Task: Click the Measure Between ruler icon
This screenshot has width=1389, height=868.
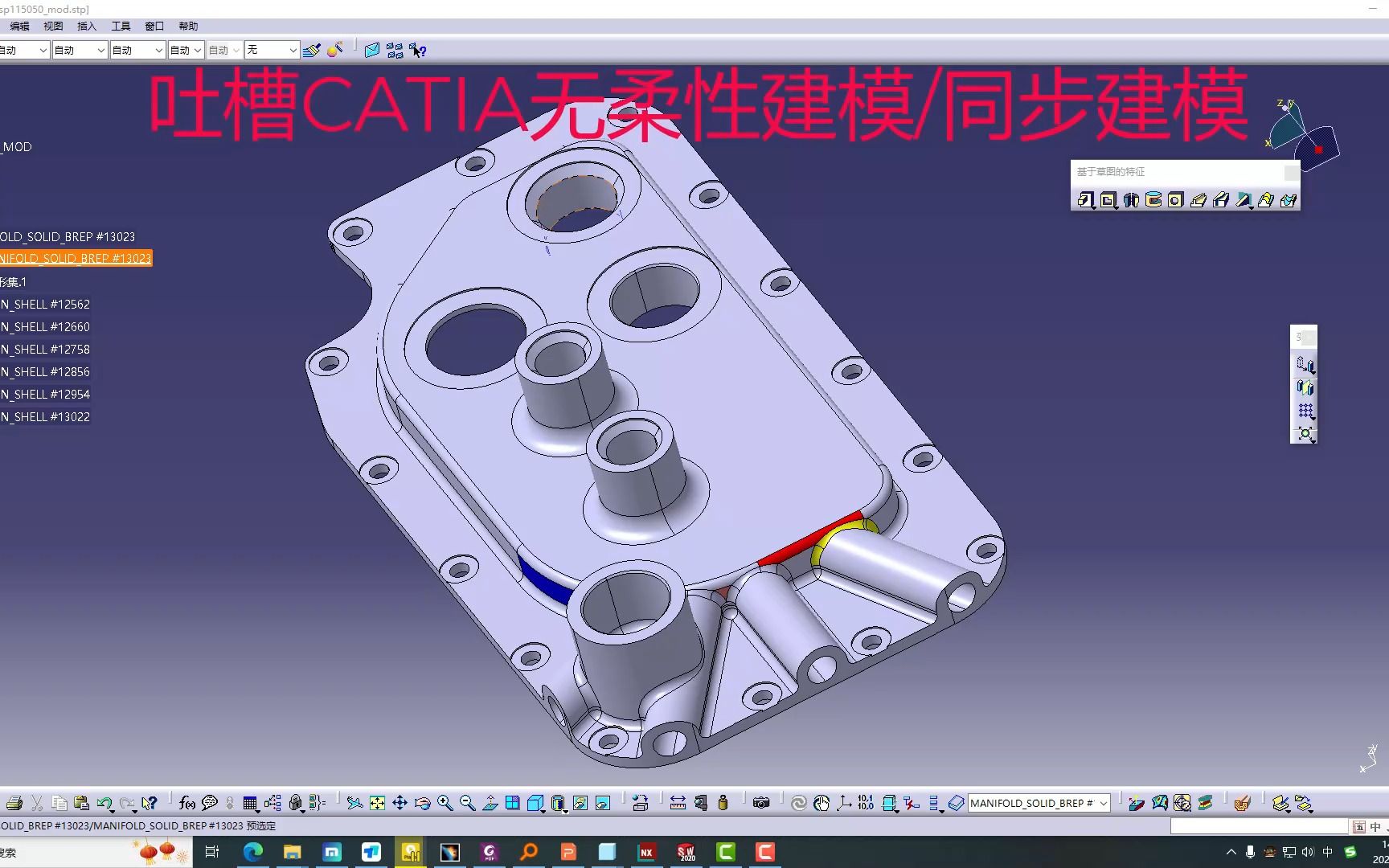Action: pos(678,803)
